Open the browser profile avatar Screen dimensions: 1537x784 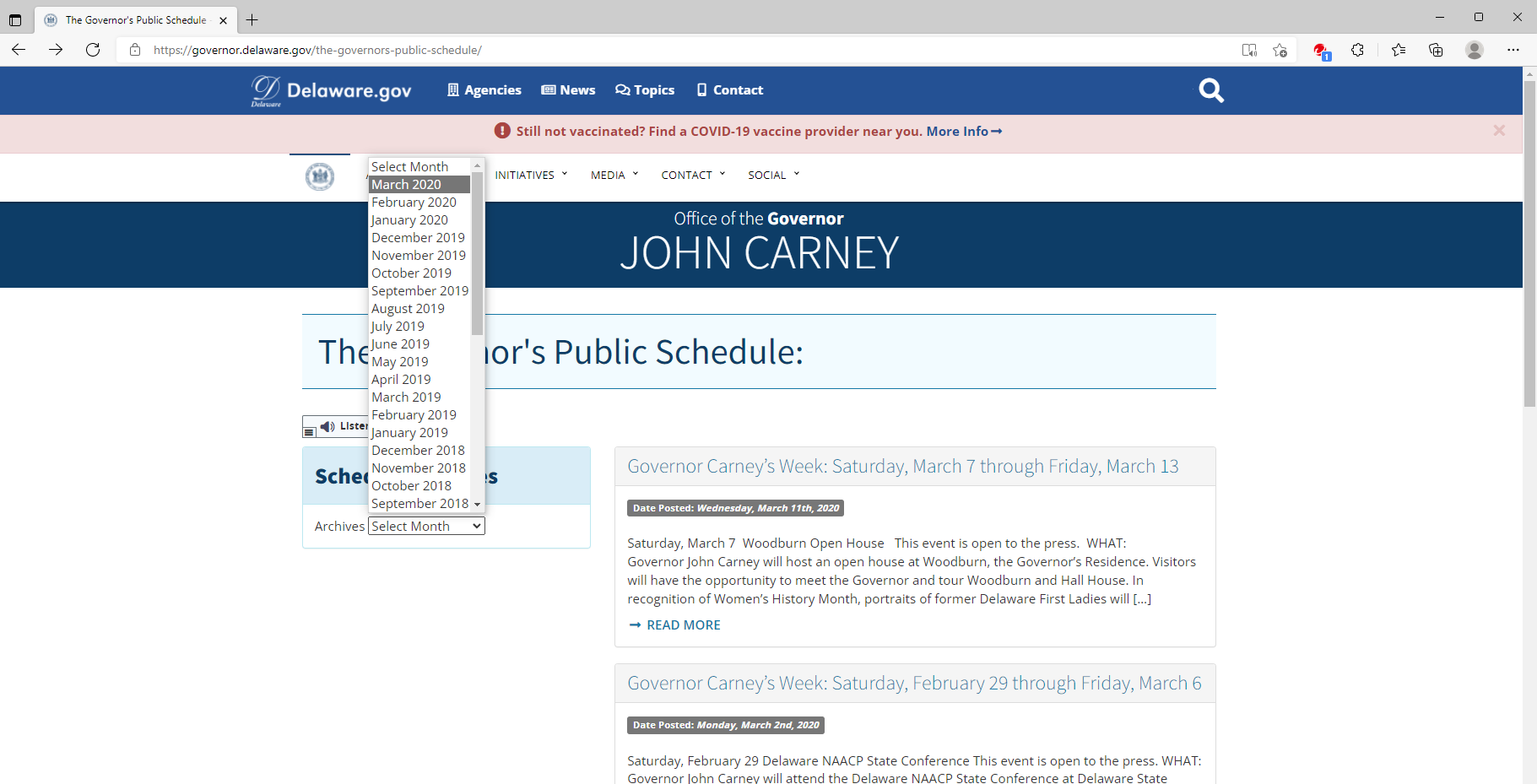1475,50
